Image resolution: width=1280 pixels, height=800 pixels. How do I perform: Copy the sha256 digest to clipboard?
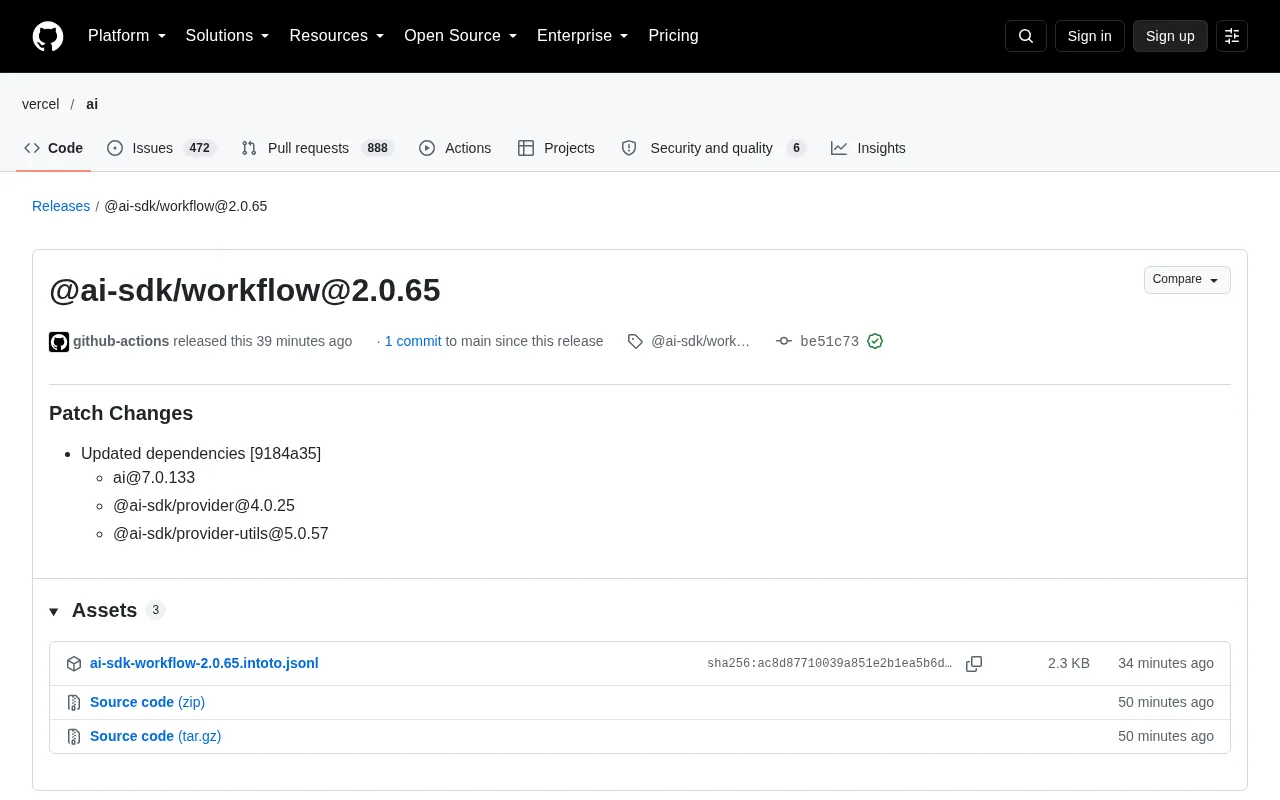[x=974, y=664]
